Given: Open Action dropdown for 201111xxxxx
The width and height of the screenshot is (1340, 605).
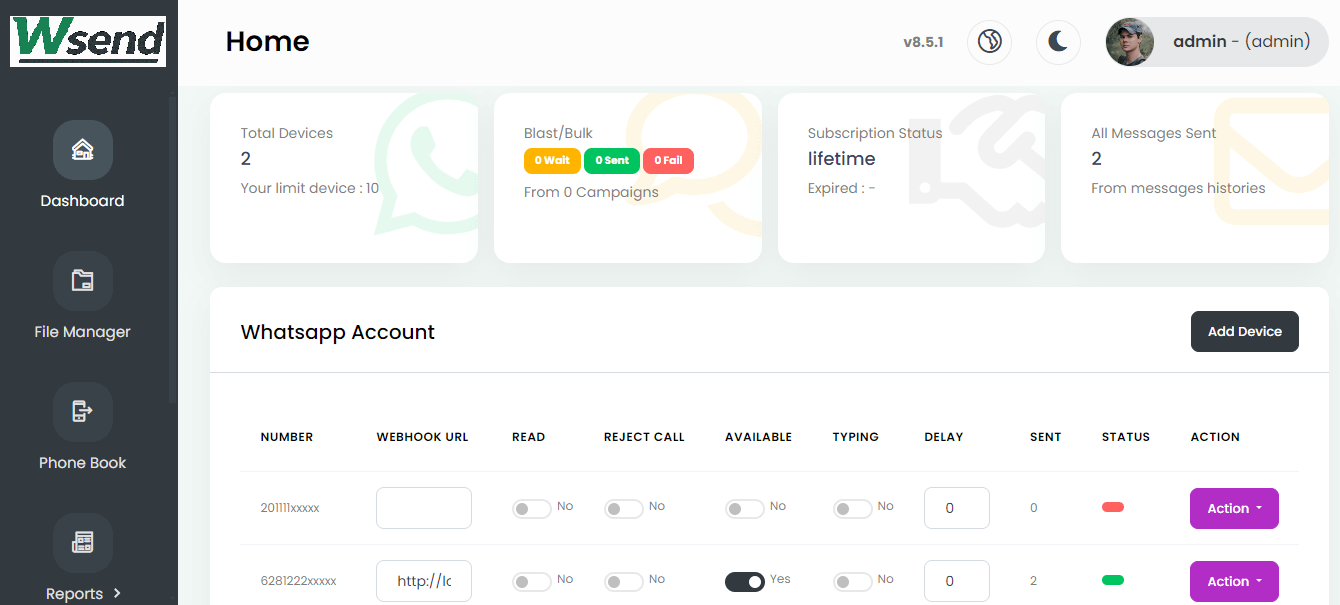Looking at the screenshot, I should click(x=1234, y=509).
